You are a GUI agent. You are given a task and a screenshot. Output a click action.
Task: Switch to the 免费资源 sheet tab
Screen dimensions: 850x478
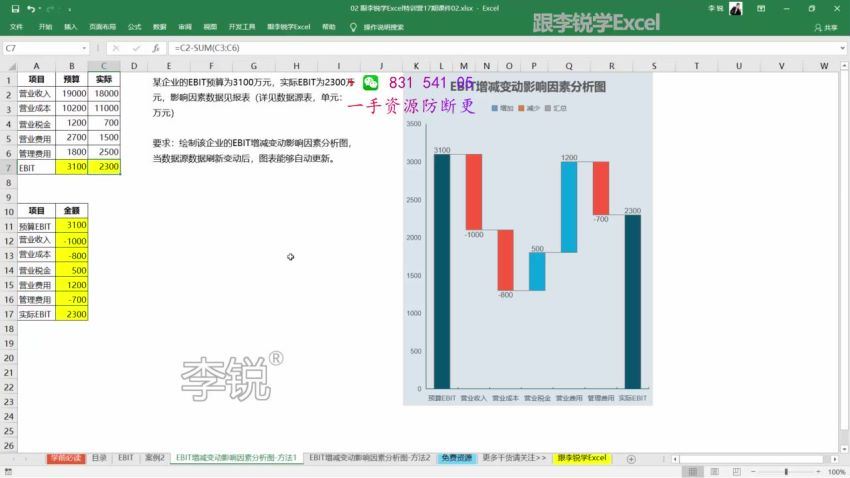tap(456, 458)
